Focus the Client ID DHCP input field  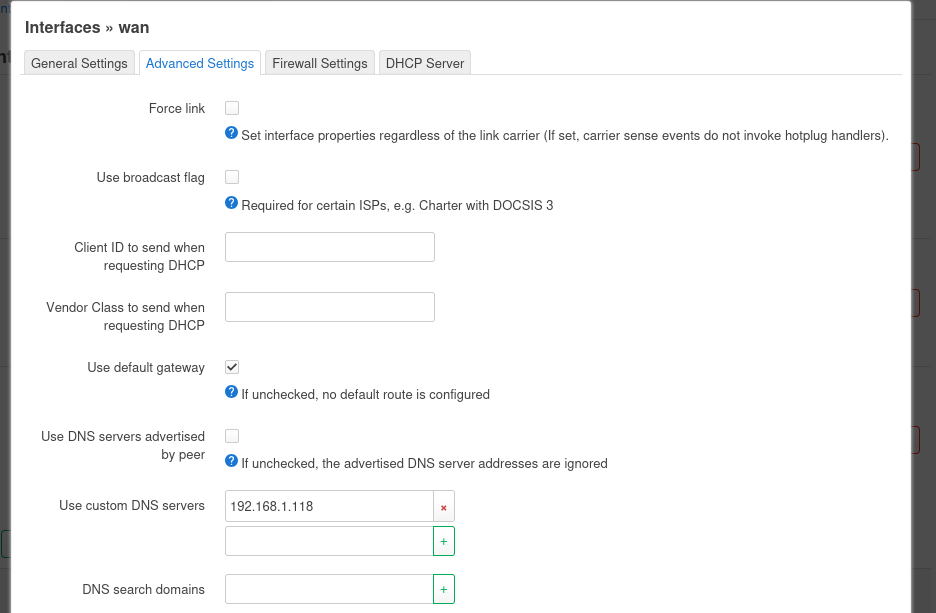[x=329, y=247]
